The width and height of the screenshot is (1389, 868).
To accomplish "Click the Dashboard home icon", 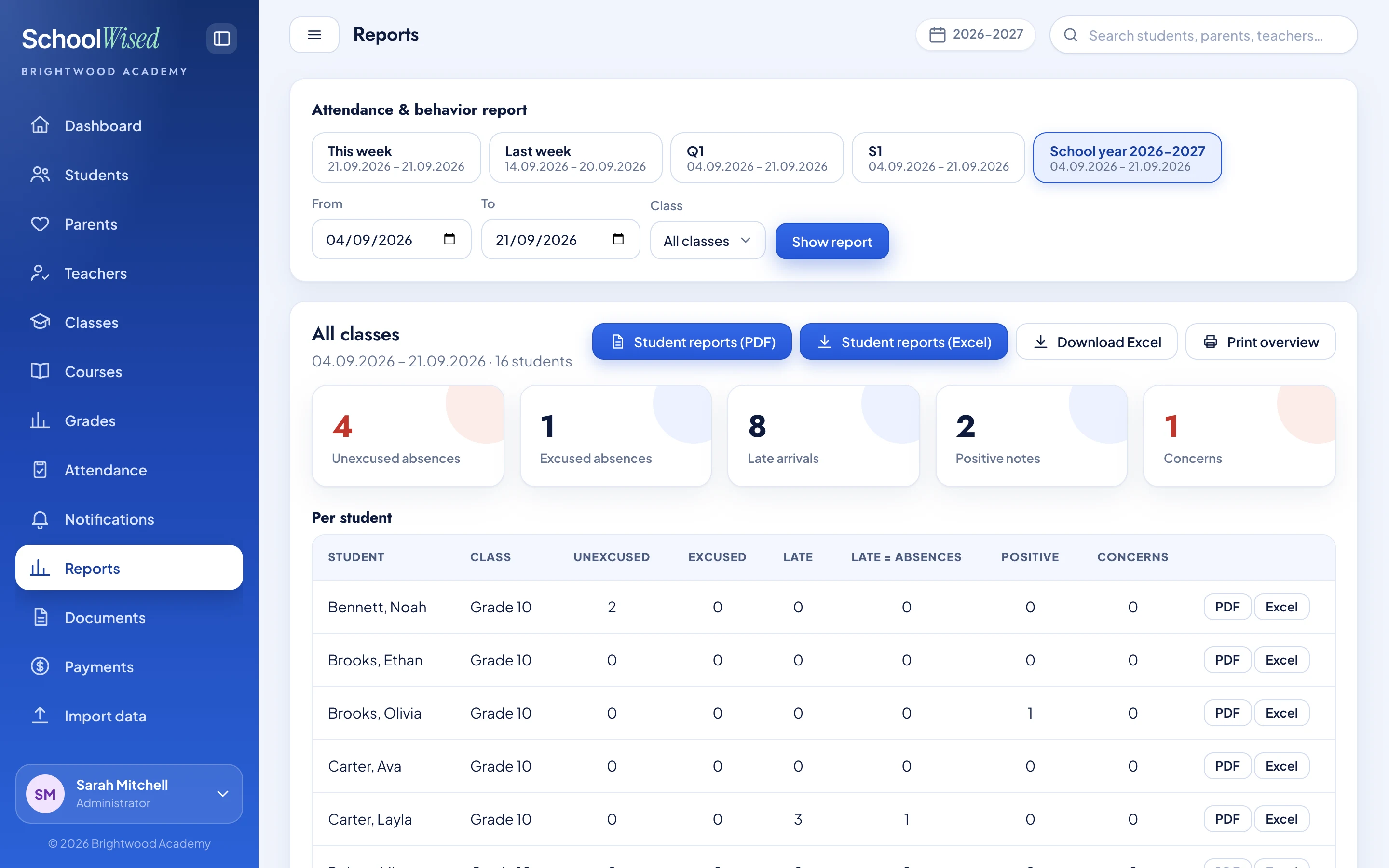I will click(x=40, y=125).
